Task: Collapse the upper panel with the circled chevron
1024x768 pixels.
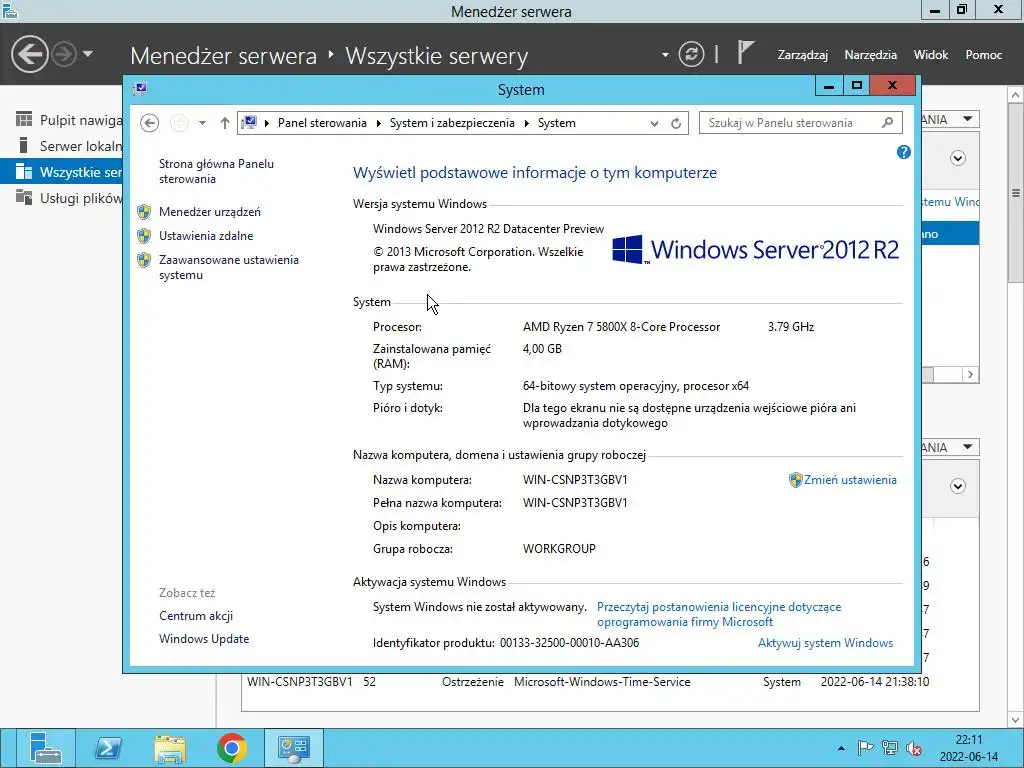Action: (x=957, y=158)
